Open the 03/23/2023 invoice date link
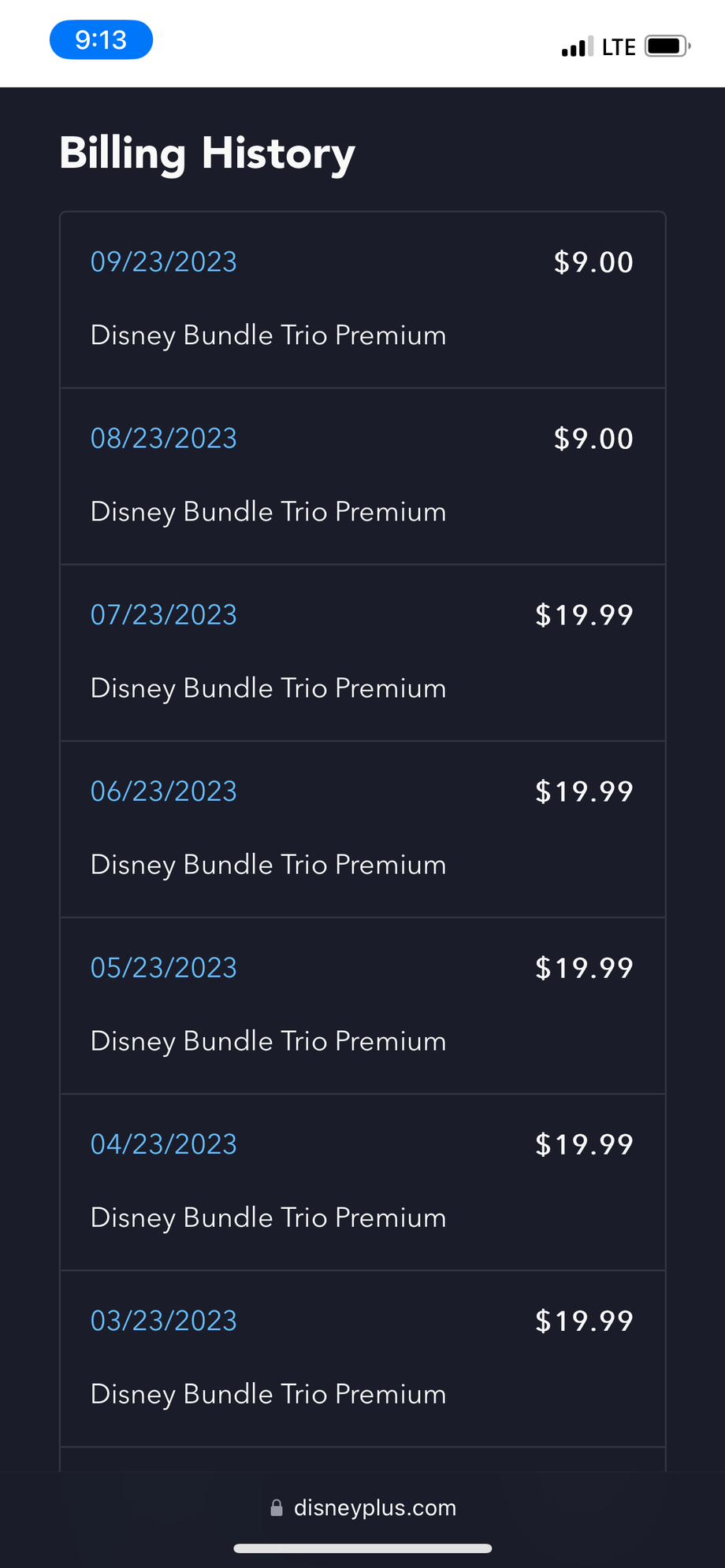Screen dimensions: 725x1568 click(x=164, y=1320)
